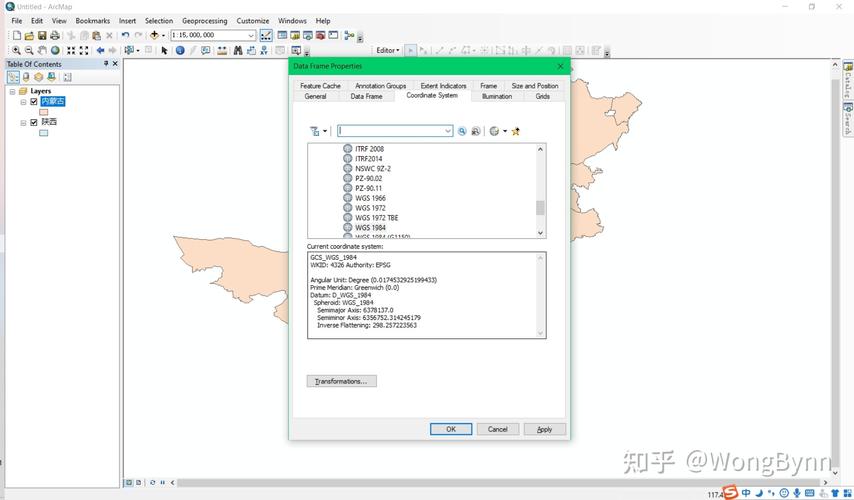The height and width of the screenshot is (500, 854).
Task: Open the Customize menu
Action: [253, 21]
